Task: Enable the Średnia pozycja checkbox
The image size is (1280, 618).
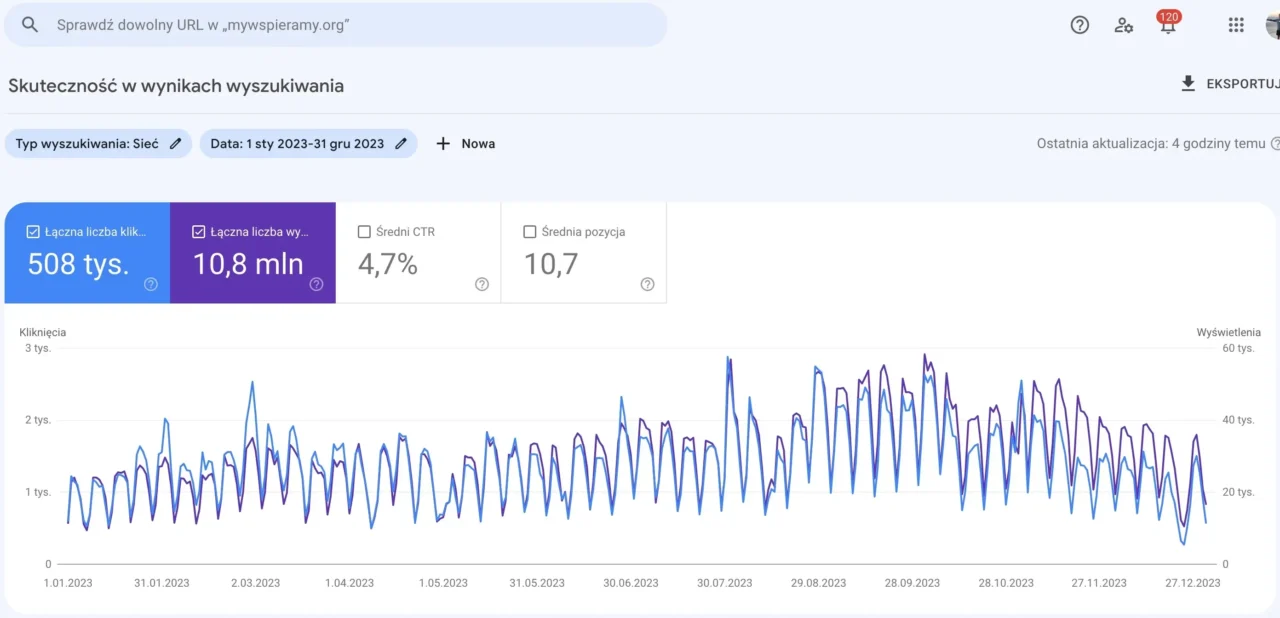Action: [x=530, y=232]
